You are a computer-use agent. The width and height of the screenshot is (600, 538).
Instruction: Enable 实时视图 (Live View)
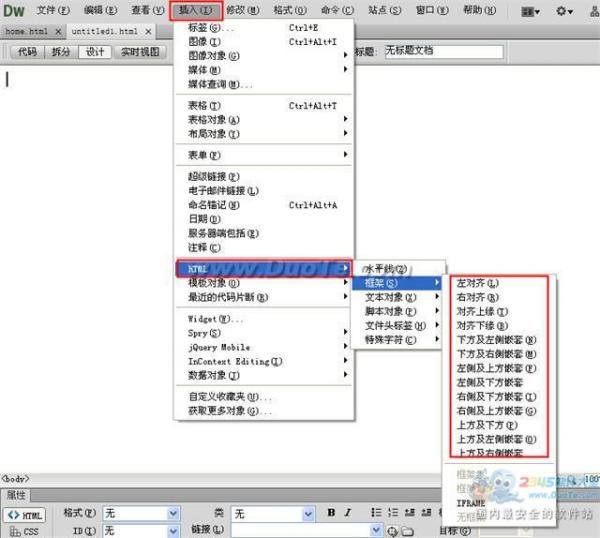140,52
